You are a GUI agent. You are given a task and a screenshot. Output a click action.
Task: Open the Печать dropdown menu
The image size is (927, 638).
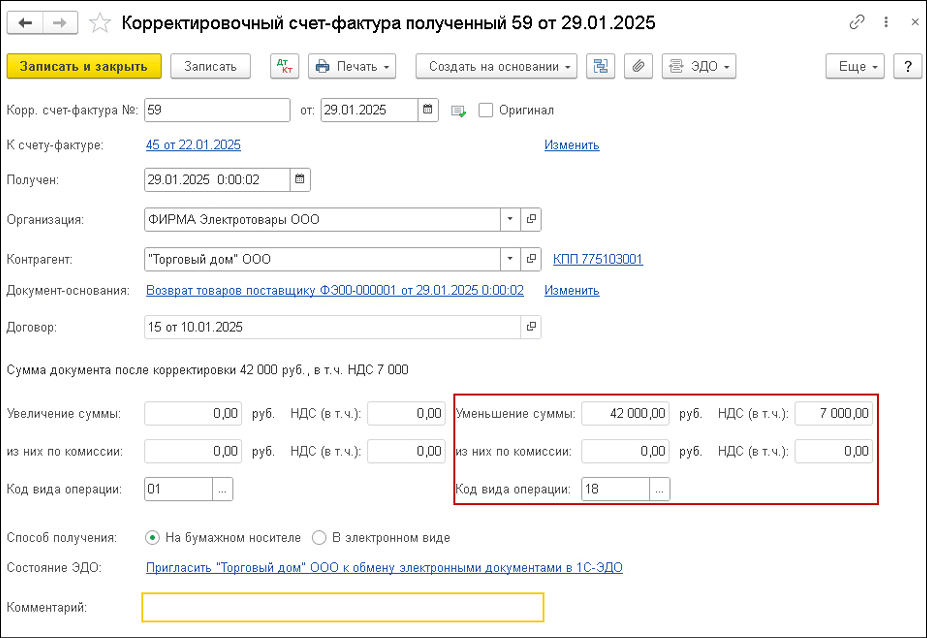tap(352, 67)
